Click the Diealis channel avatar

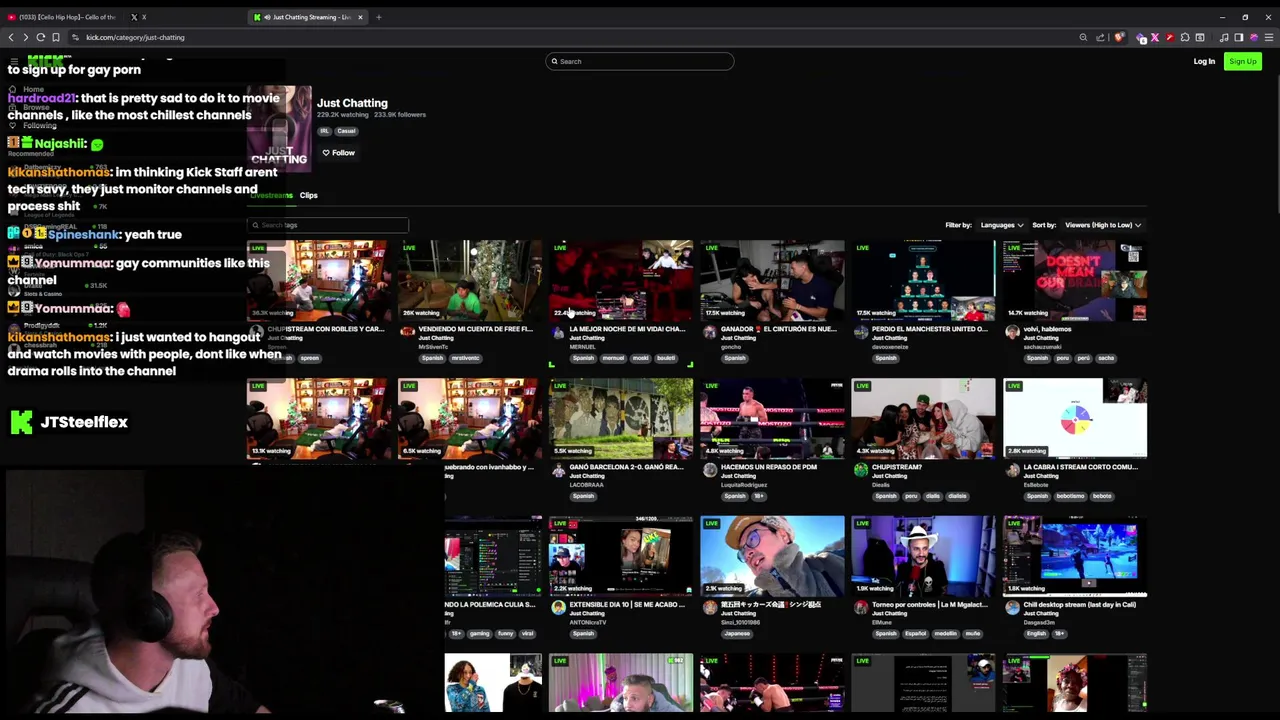861,470
